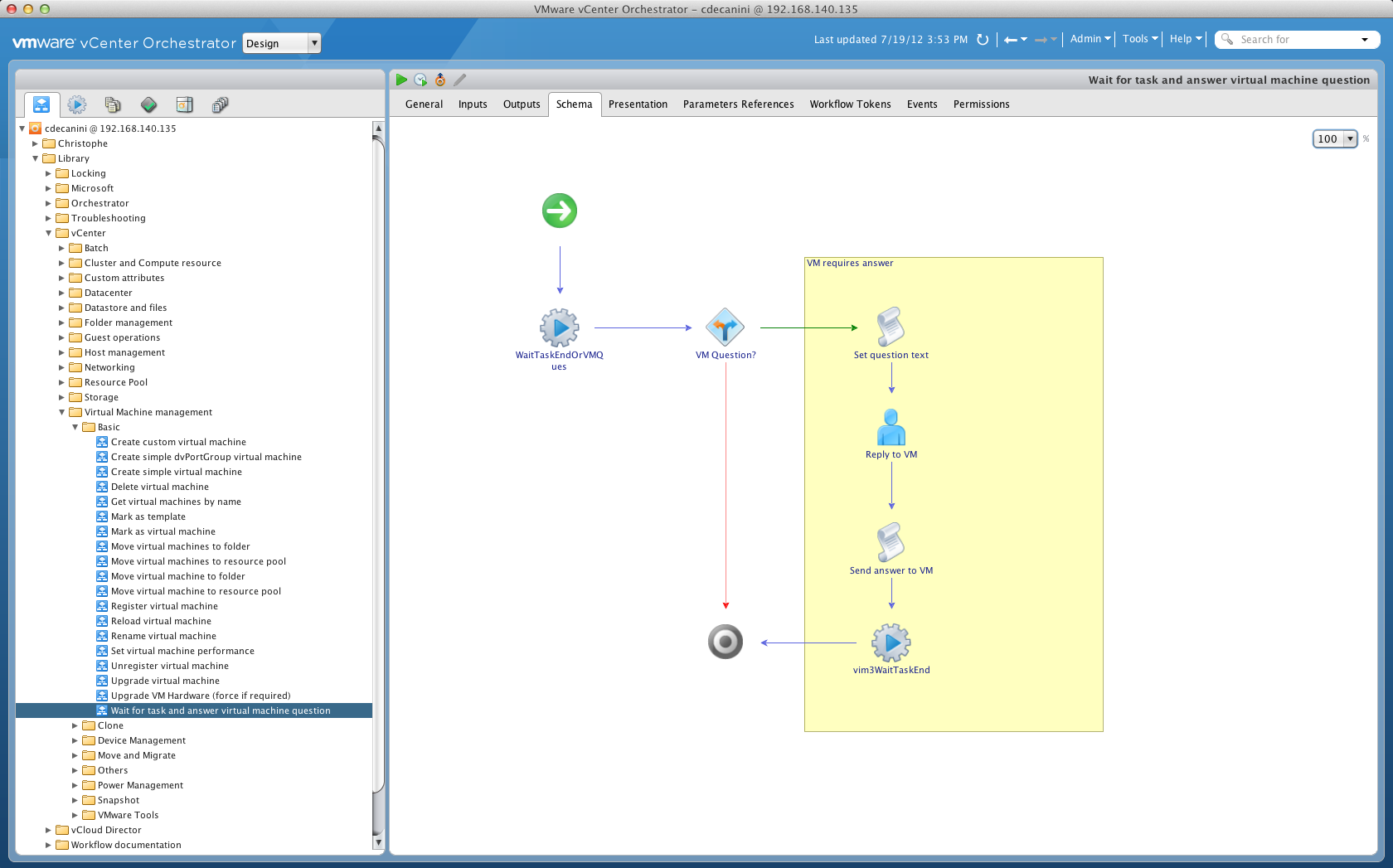
Task: Select the vim3WaitTaskEnd action element
Action: coord(891,643)
